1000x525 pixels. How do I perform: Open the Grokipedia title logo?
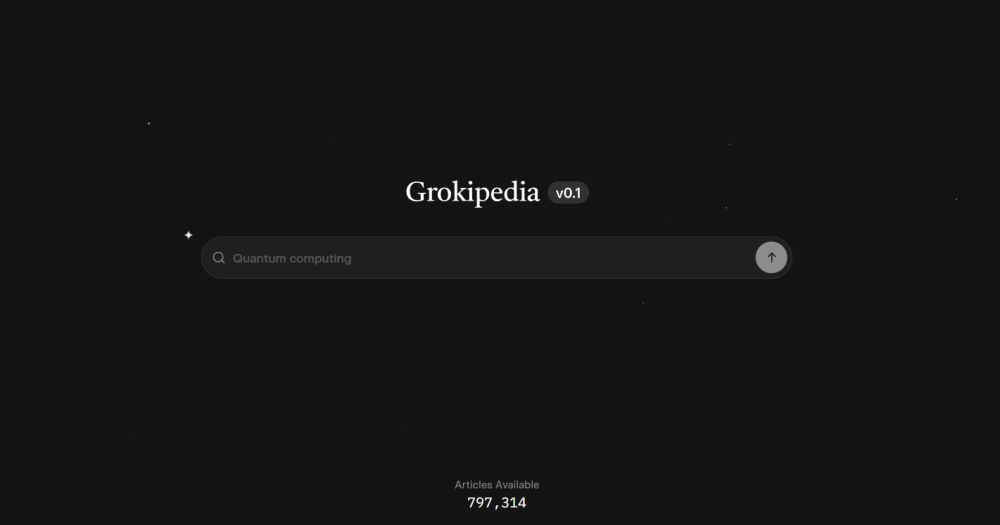[473, 193]
